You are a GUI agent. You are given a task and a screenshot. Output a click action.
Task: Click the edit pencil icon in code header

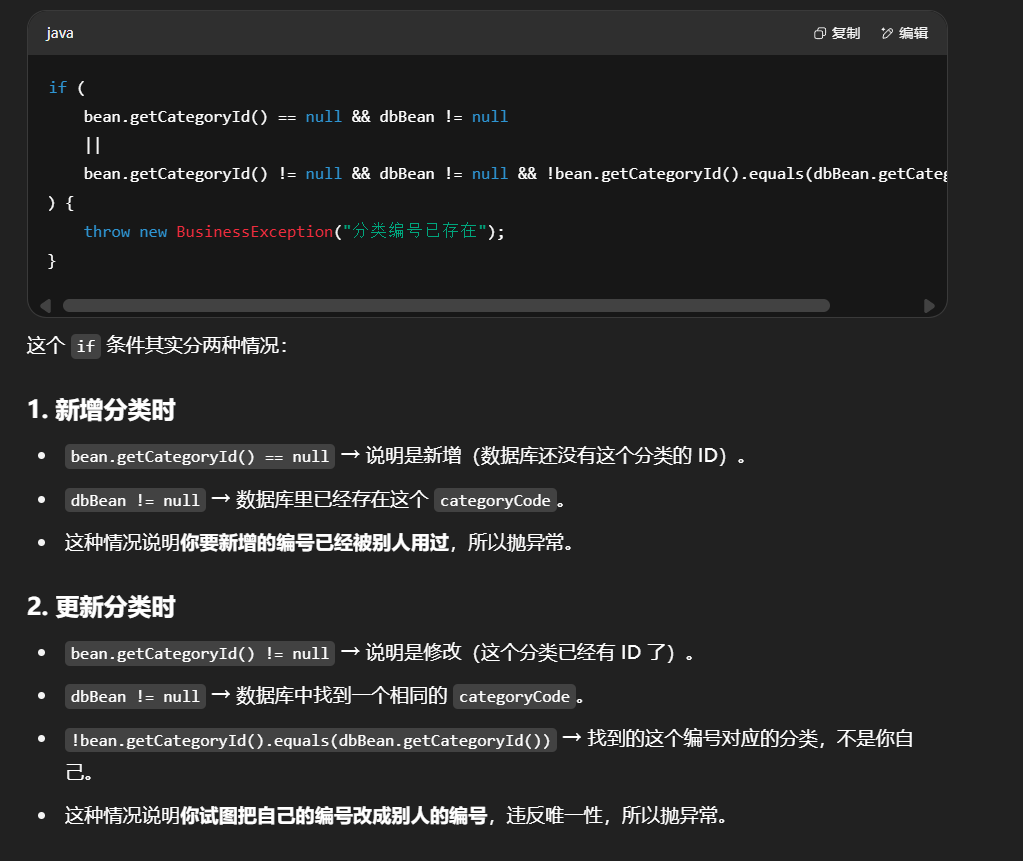(x=887, y=34)
